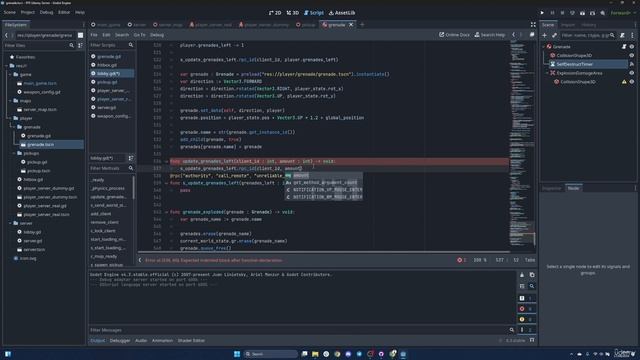640x360 pixels.
Task: Open Windows Start menu
Action: [x=237, y=354]
